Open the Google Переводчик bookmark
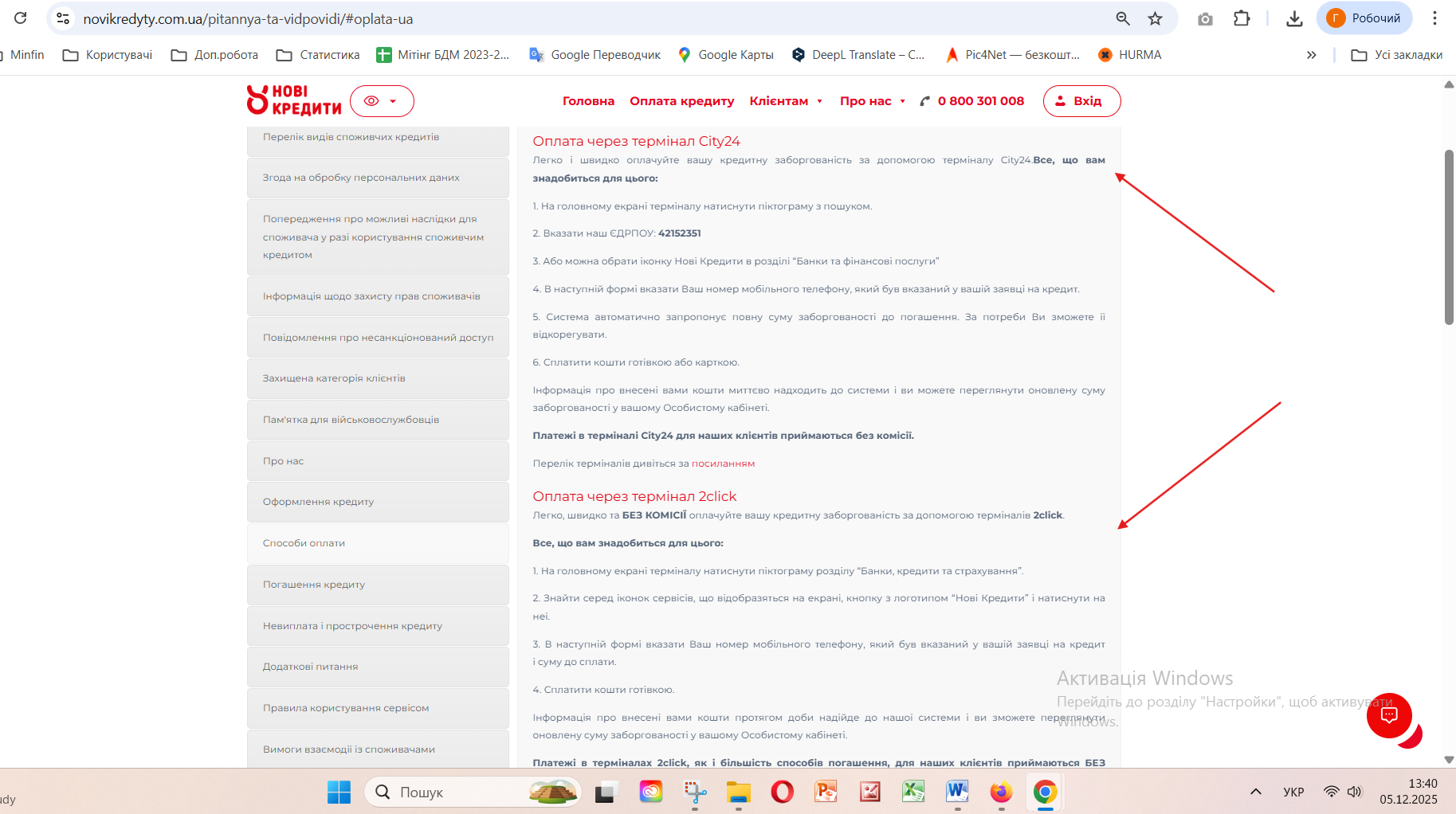The width and height of the screenshot is (1456, 814). click(x=595, y=55)
